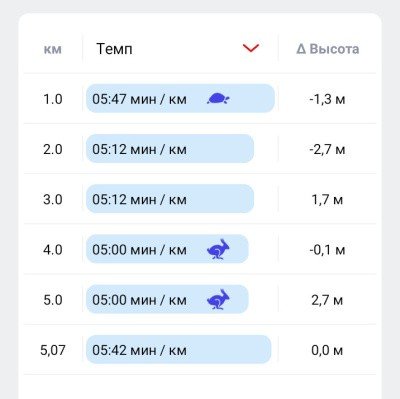This screenshot has width=400, height=399.
Task: Click the 5,07 distance row label
Action: (x=53, y=350)
